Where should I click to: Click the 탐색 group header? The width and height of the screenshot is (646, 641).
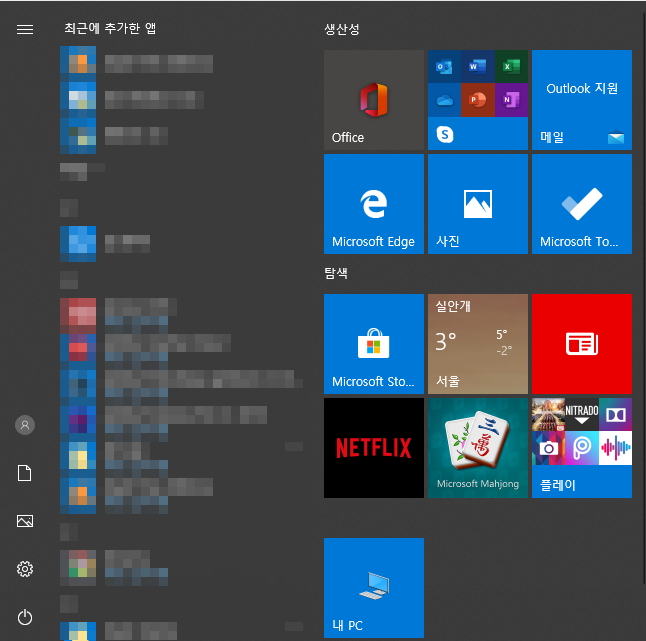(x=336, y=273)
